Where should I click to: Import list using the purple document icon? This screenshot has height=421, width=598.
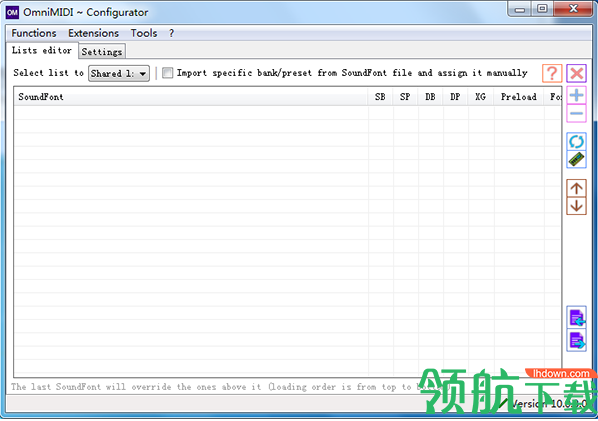[x=576, y=318]
